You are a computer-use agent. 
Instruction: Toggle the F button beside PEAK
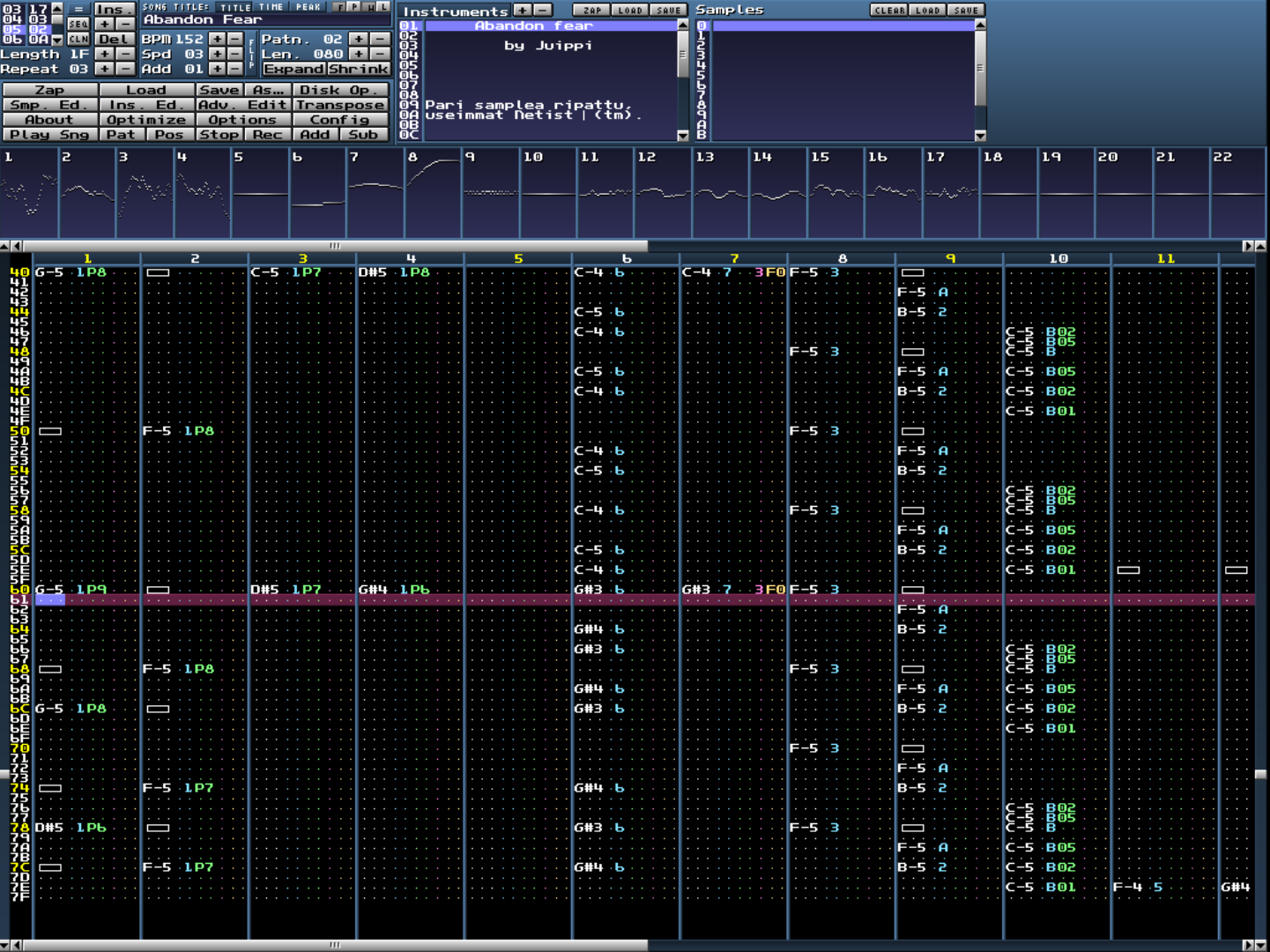click(339, 7)
